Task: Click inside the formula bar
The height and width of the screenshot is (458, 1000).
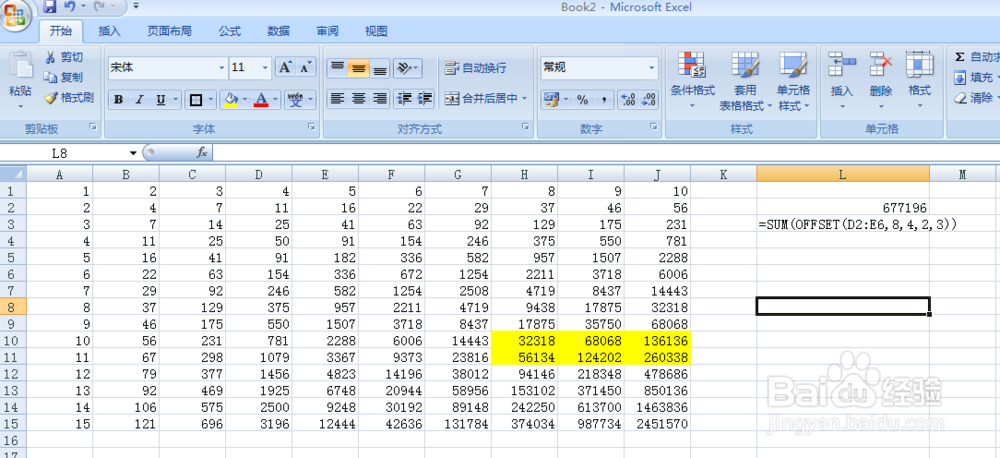Action: [x=606, y=152]
